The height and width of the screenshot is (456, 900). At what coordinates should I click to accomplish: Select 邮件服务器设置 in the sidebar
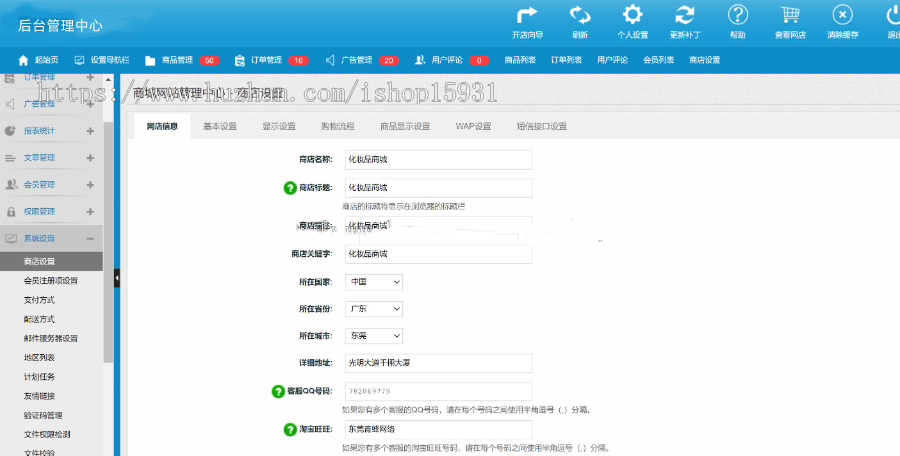(x=51, y=339)
